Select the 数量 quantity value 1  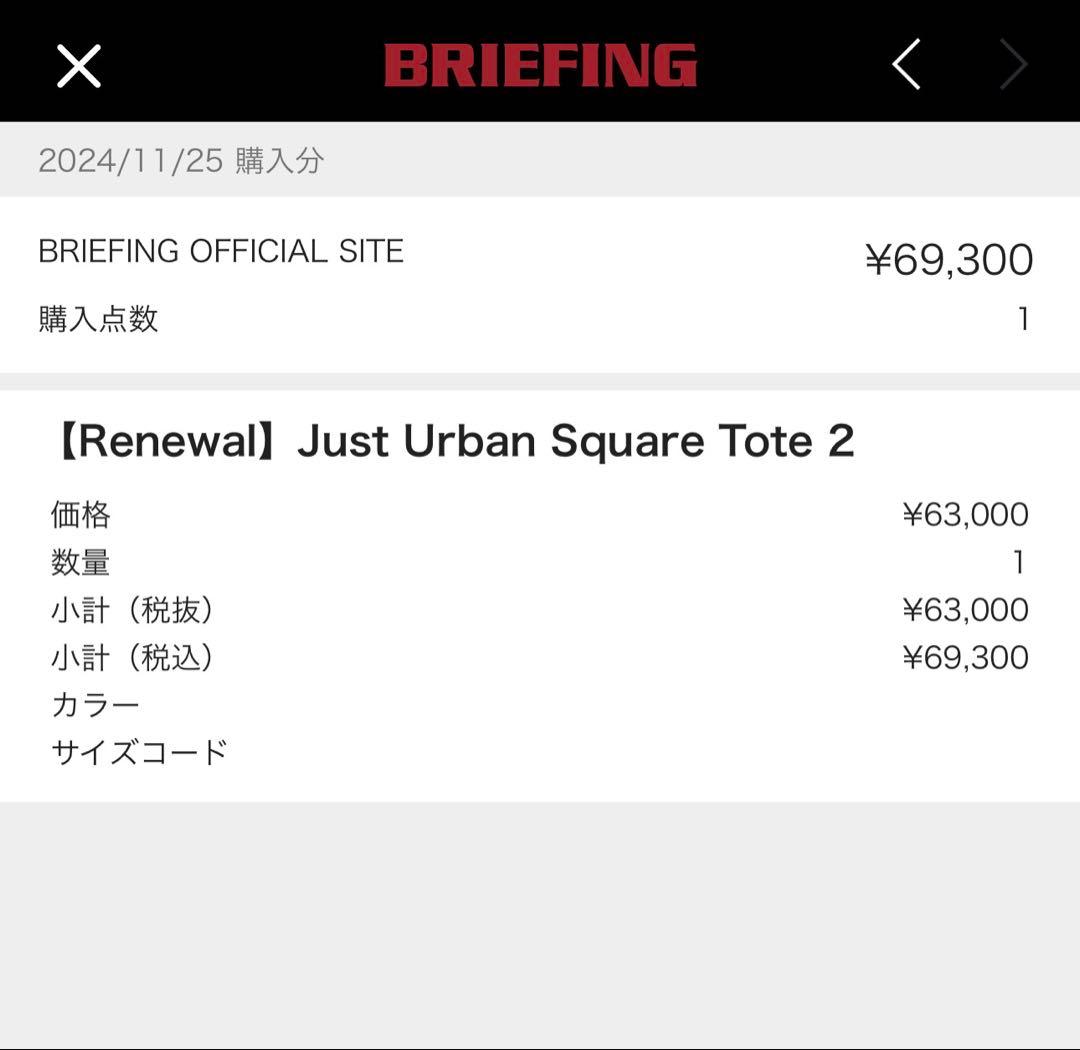(x=1021, y=562)
